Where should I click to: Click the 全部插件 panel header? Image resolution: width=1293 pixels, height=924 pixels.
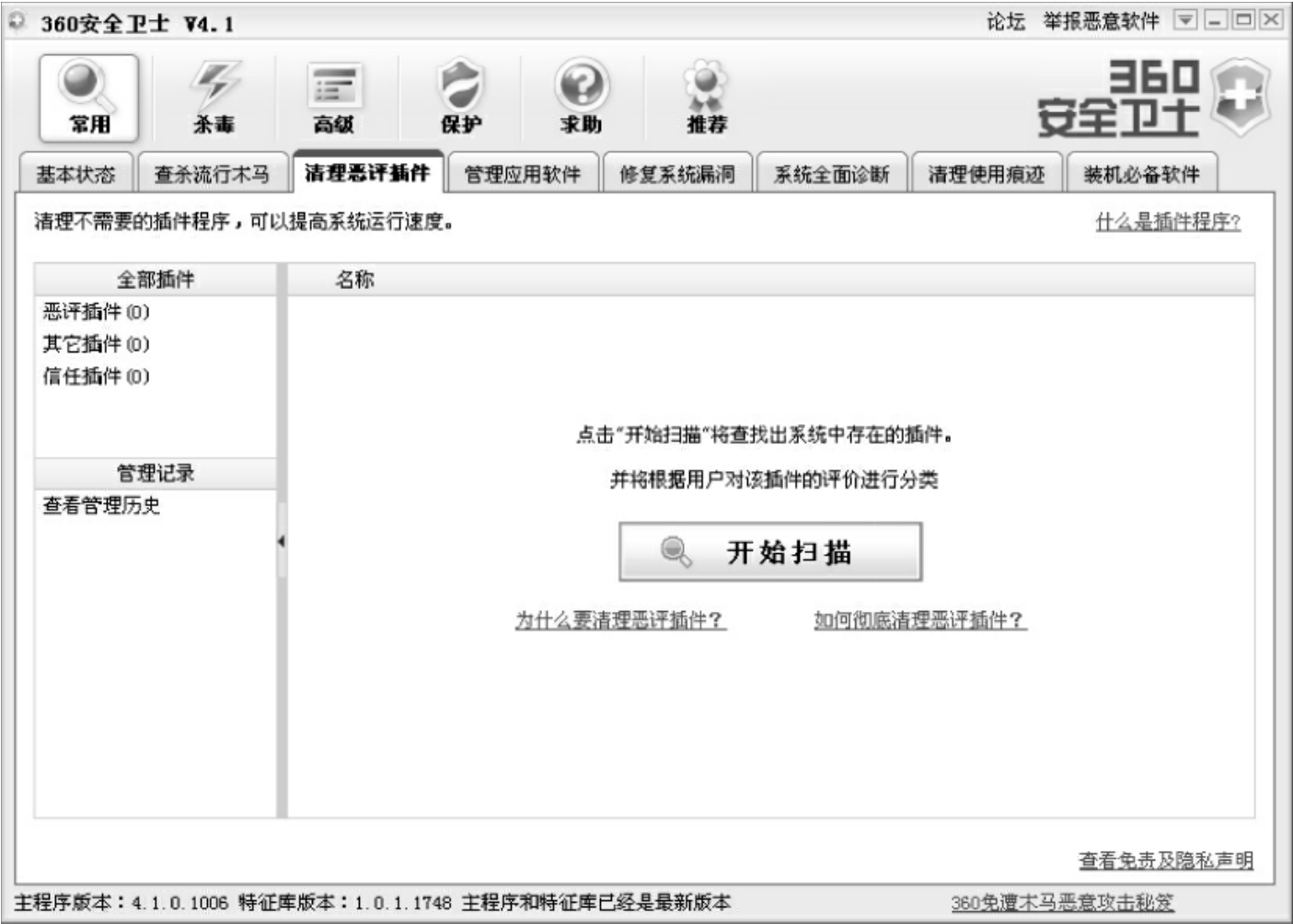[156, 280]
